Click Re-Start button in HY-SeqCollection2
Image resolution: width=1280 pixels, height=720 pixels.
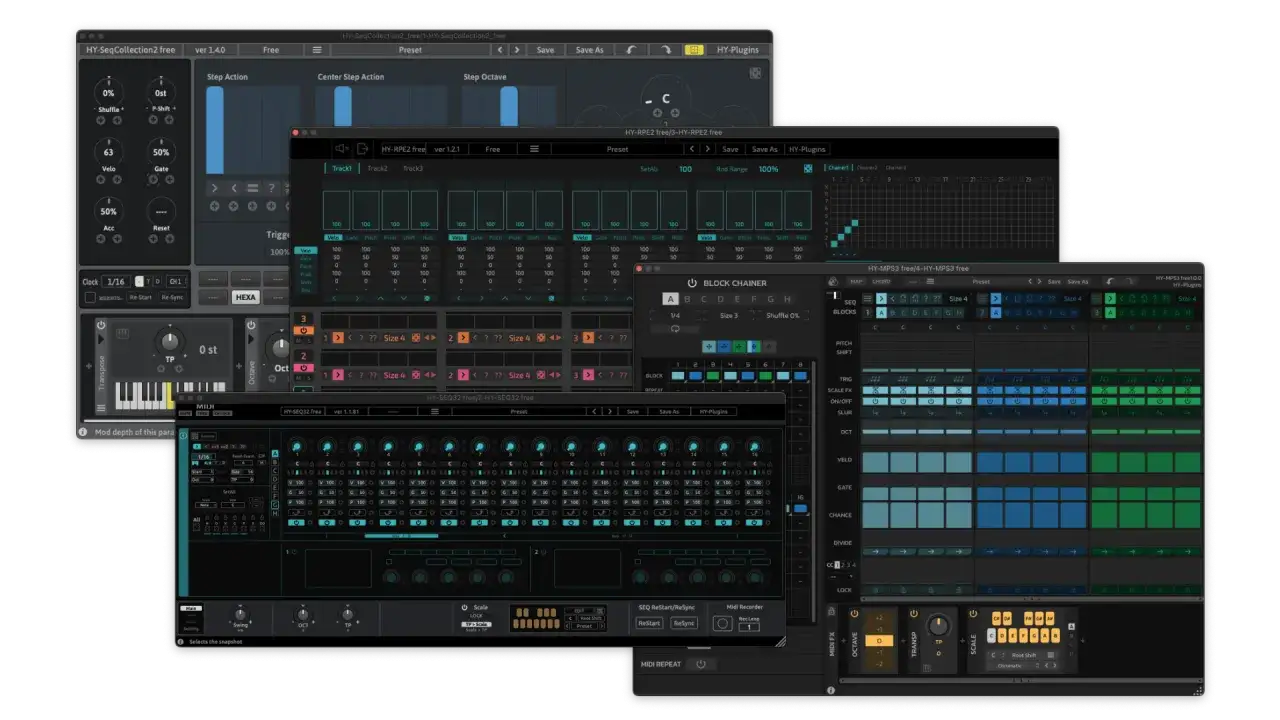tap(140, 297)
